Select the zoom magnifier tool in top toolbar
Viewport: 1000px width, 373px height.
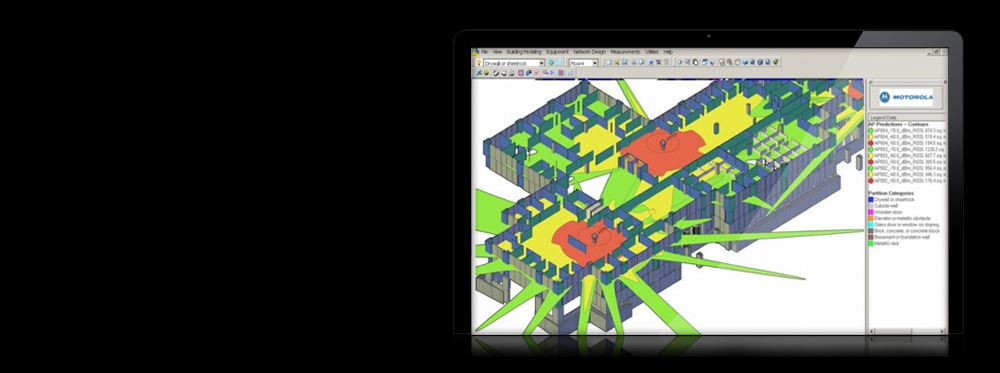[x=688, y=62]
